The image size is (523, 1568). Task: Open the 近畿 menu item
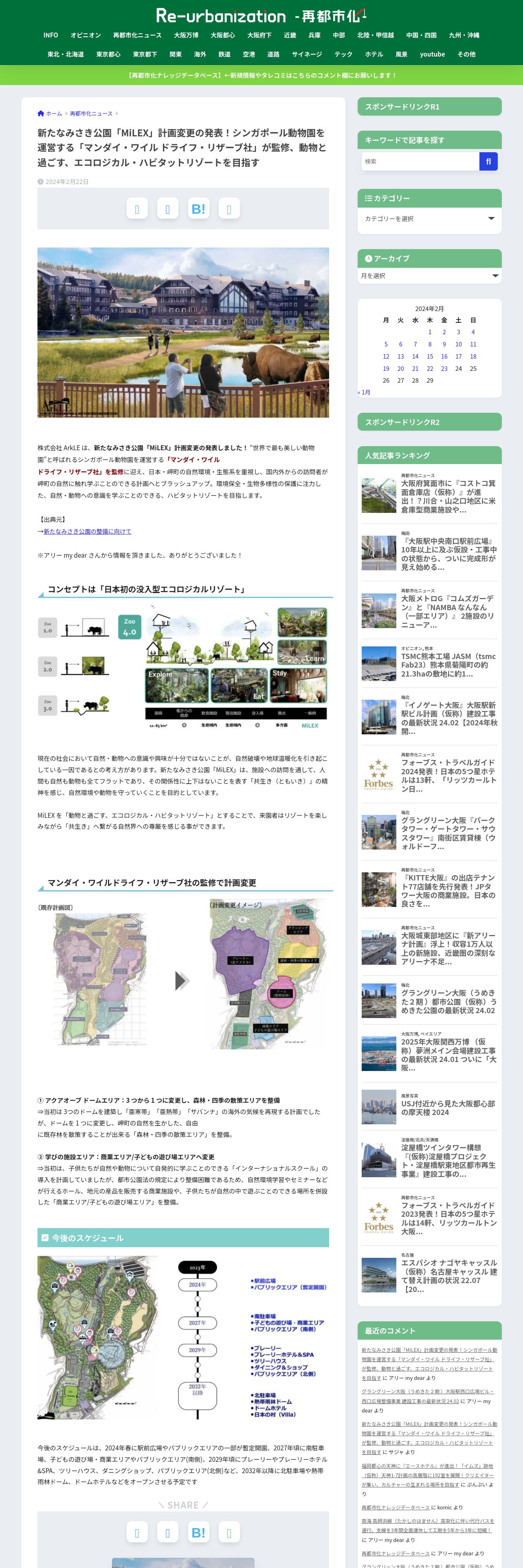(x=290, y=35)
